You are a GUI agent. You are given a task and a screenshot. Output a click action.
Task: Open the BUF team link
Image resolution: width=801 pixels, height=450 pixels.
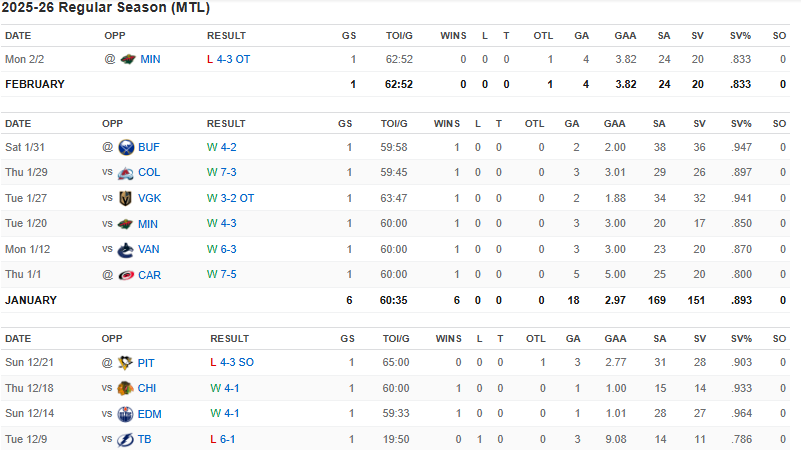coord(149,147)
